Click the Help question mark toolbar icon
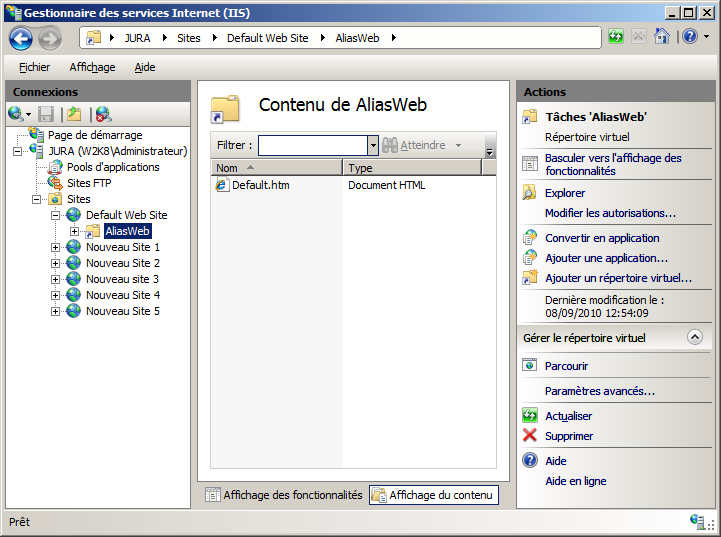The image size is (721, 537). tap(688, 37)
